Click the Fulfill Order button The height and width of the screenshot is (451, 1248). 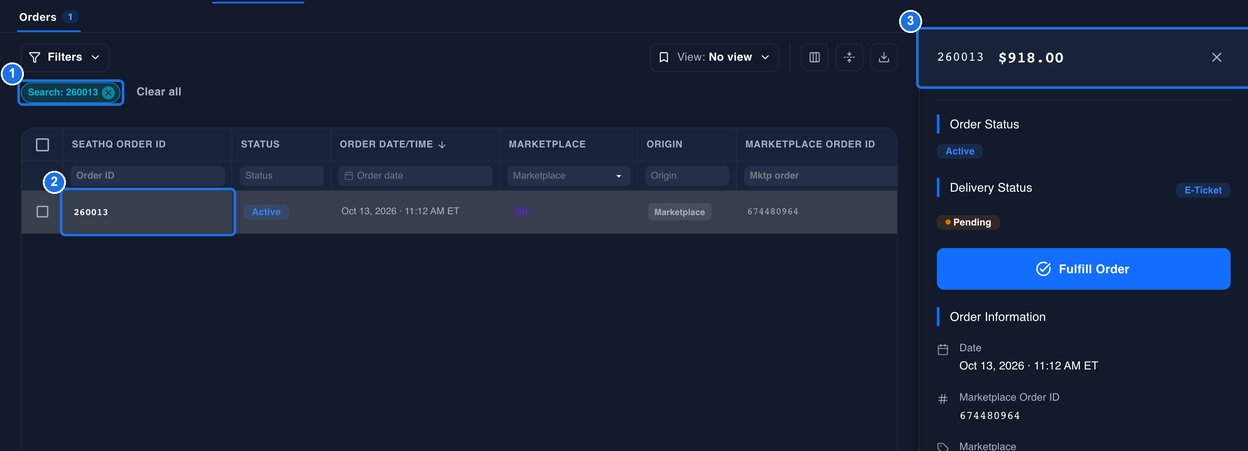[1083, 269]
